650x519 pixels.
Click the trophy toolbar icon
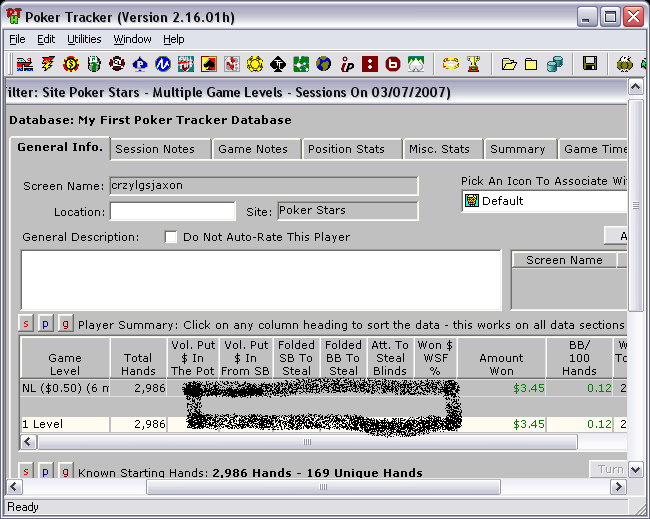pos(473,64)
